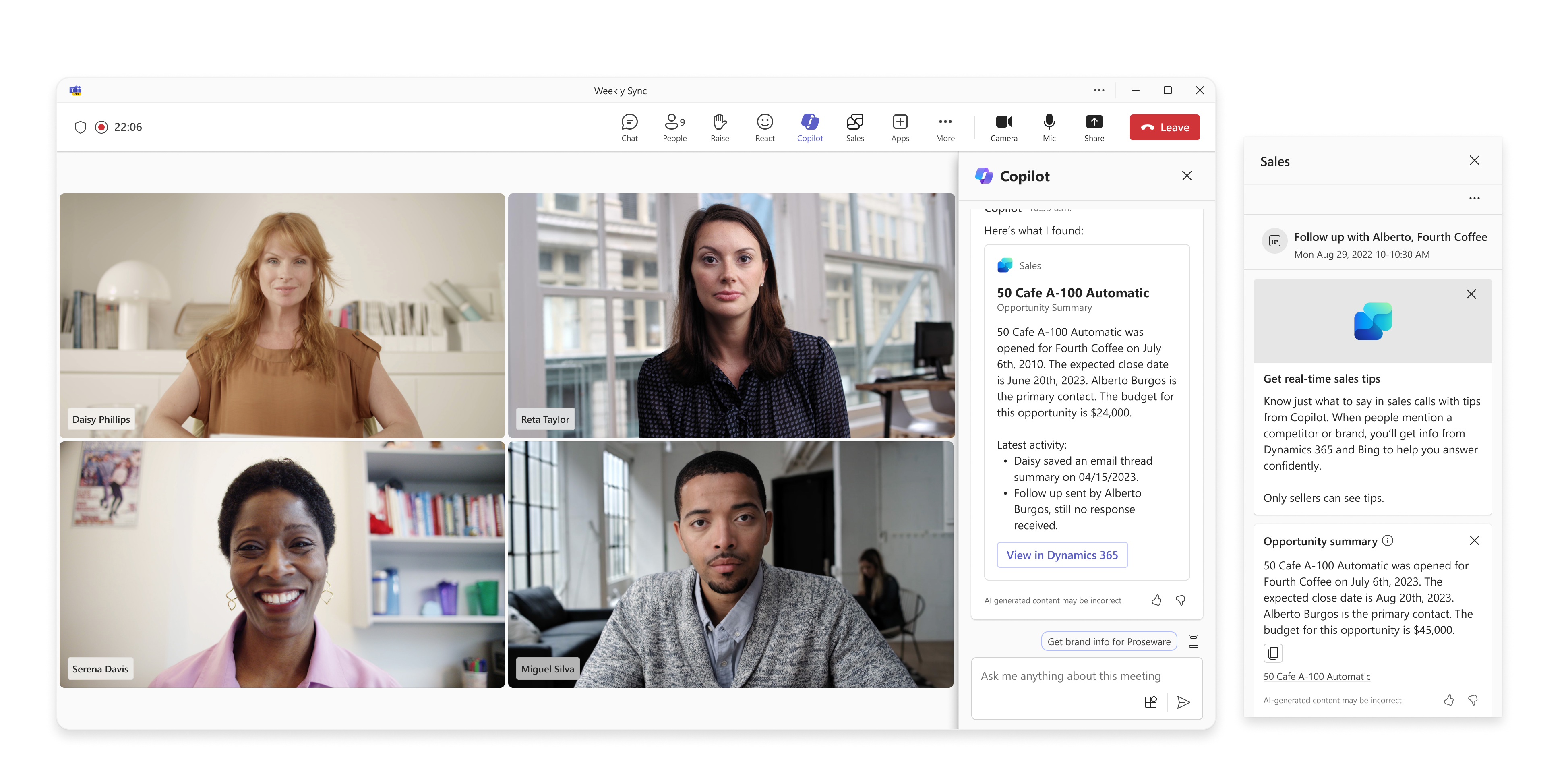Click the calendar icon for the follow up meeting

click(x=1274, y=242)
